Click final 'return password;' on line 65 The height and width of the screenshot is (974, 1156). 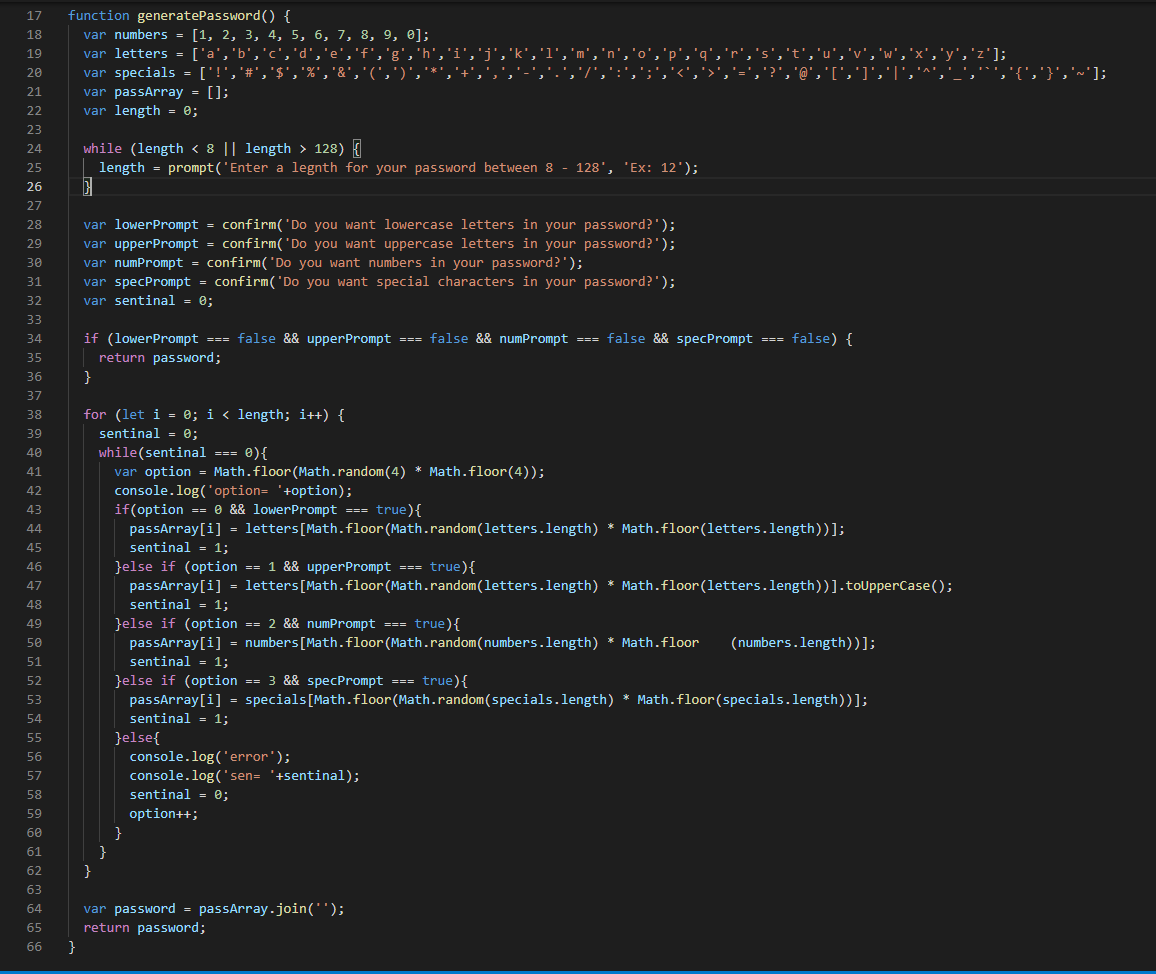(x=144, y=928)
